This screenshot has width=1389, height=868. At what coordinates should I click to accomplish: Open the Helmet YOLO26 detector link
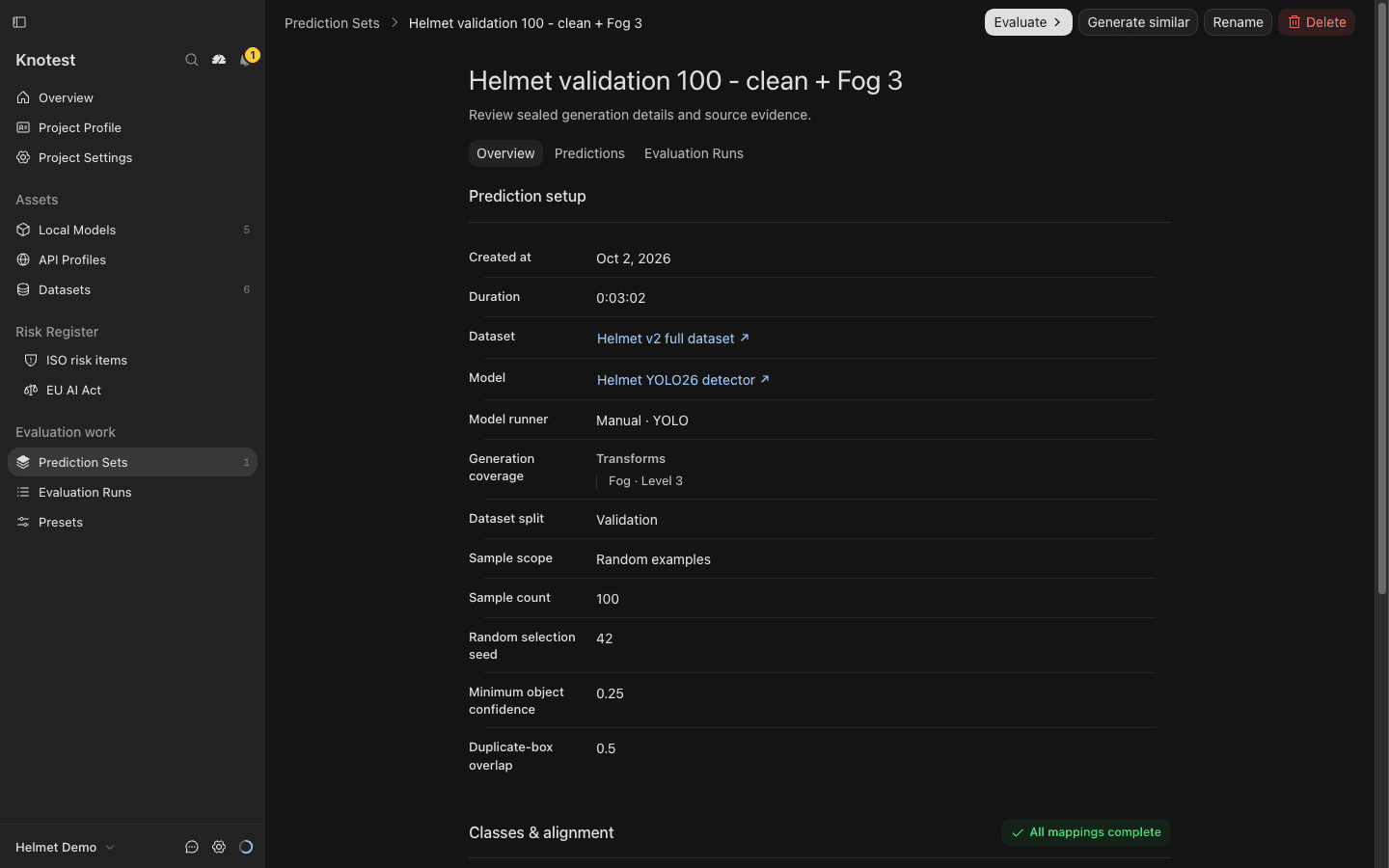[683, 380]
